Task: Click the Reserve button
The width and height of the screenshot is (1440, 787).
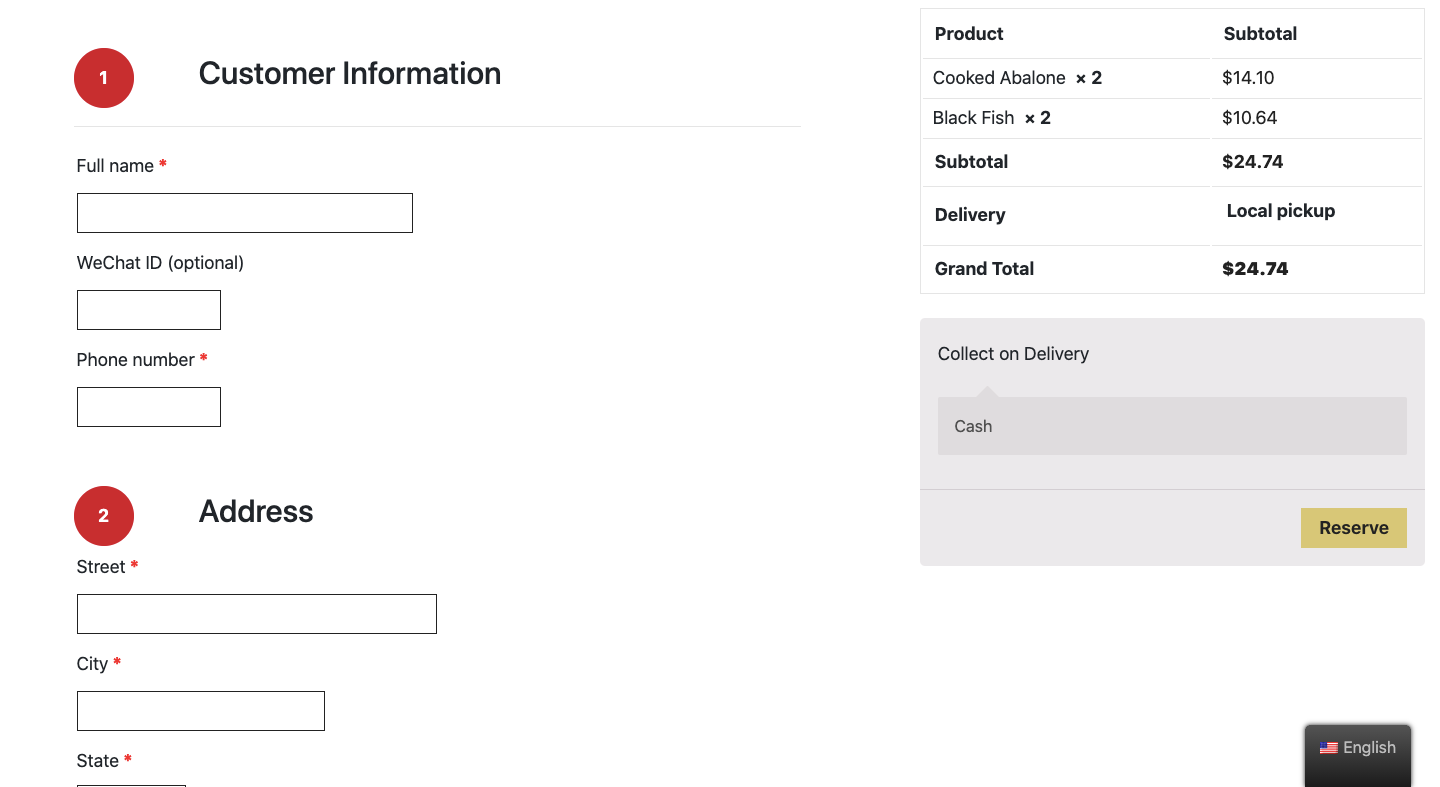Action: (x=1354, y=528)
